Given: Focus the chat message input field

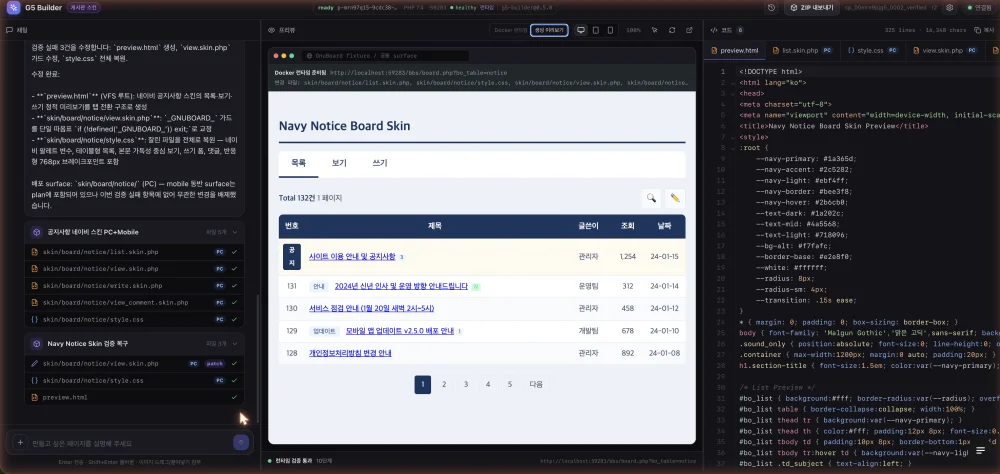Looking at the screenshot, I should click(131, 443).
